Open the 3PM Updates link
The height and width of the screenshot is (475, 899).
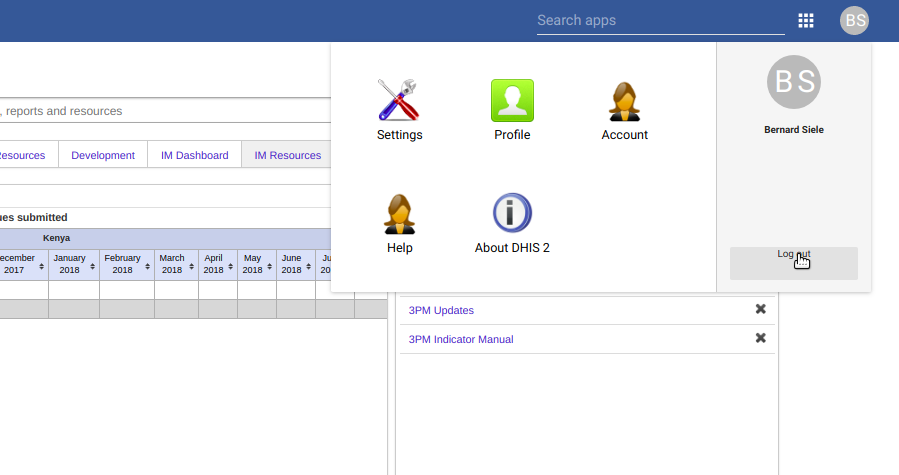coord(441,310)
